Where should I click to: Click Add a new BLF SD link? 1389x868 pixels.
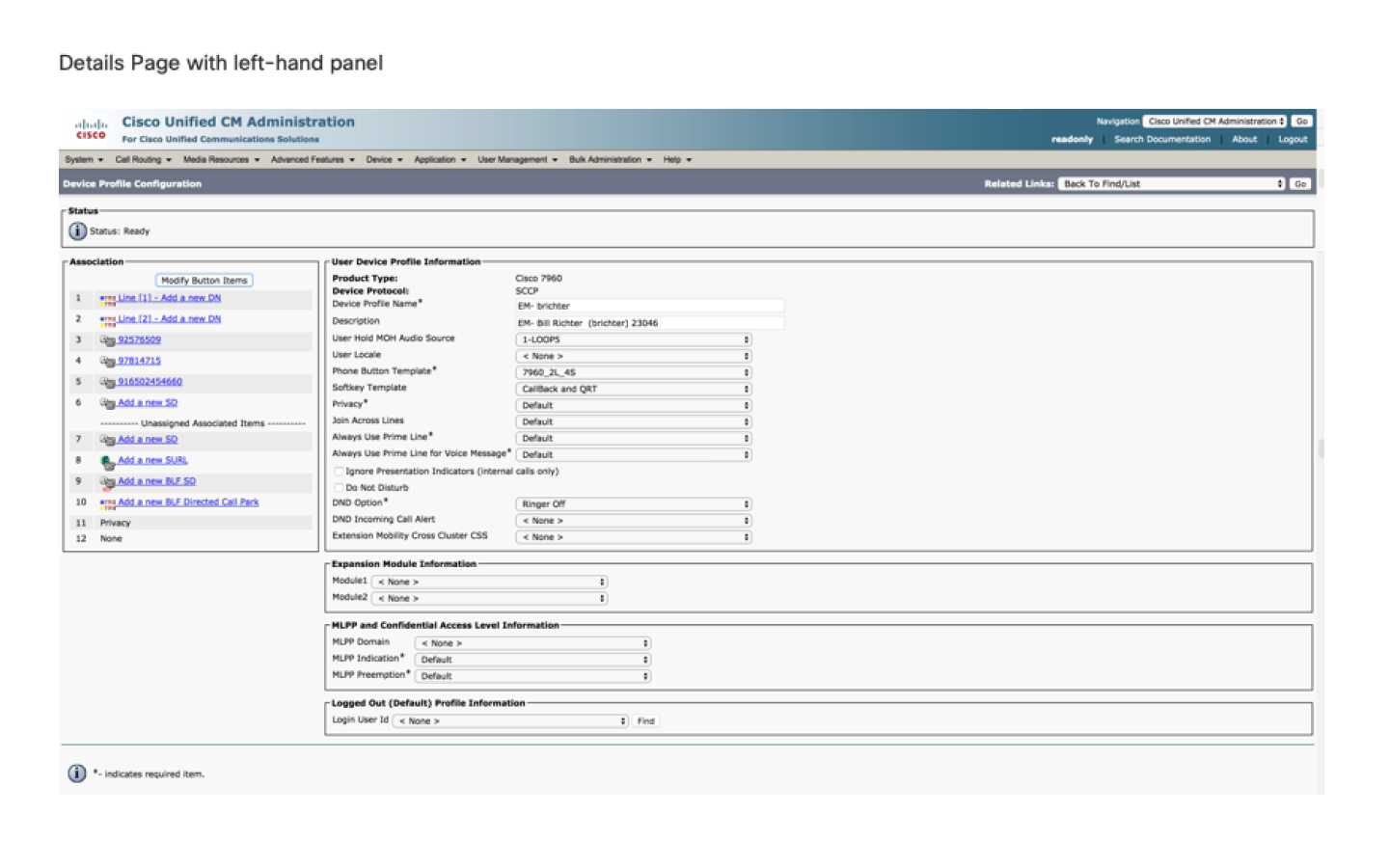(x=156, y=480)
